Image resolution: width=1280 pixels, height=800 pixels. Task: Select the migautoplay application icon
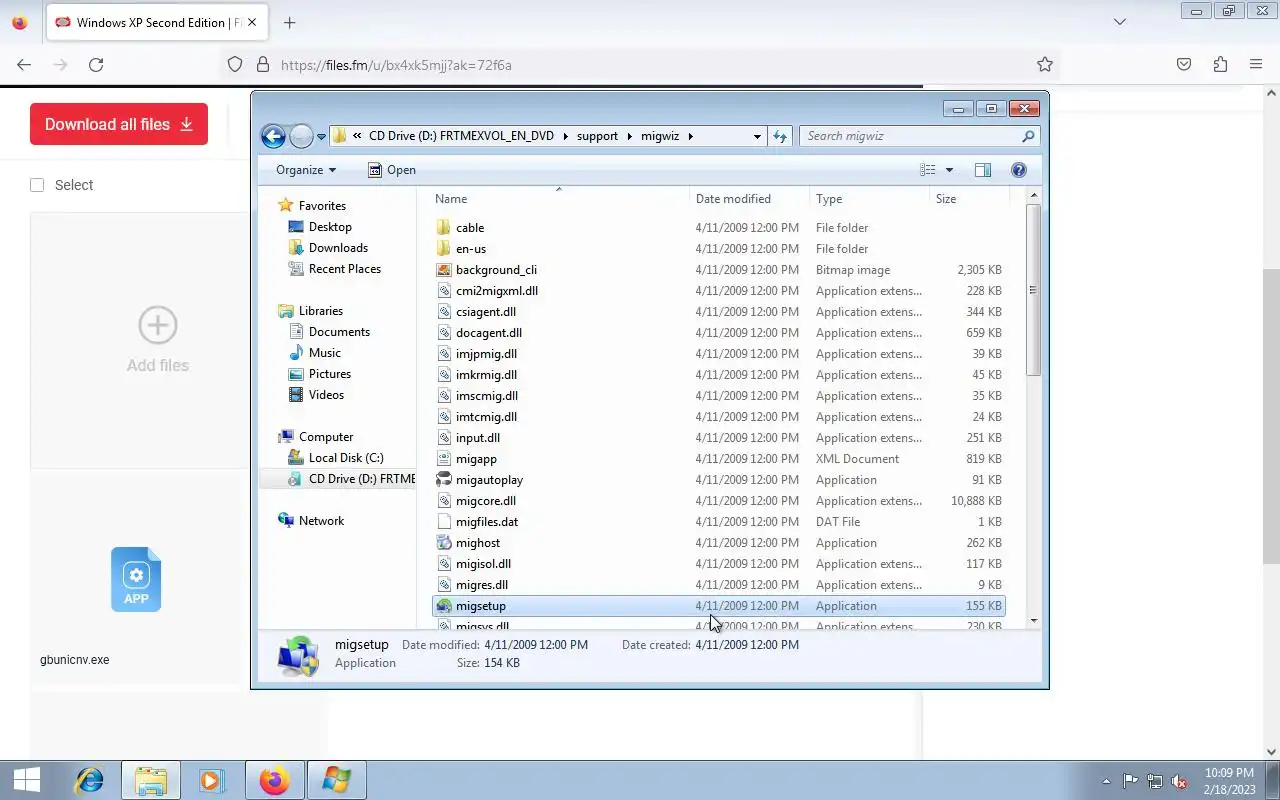[445, 480]
